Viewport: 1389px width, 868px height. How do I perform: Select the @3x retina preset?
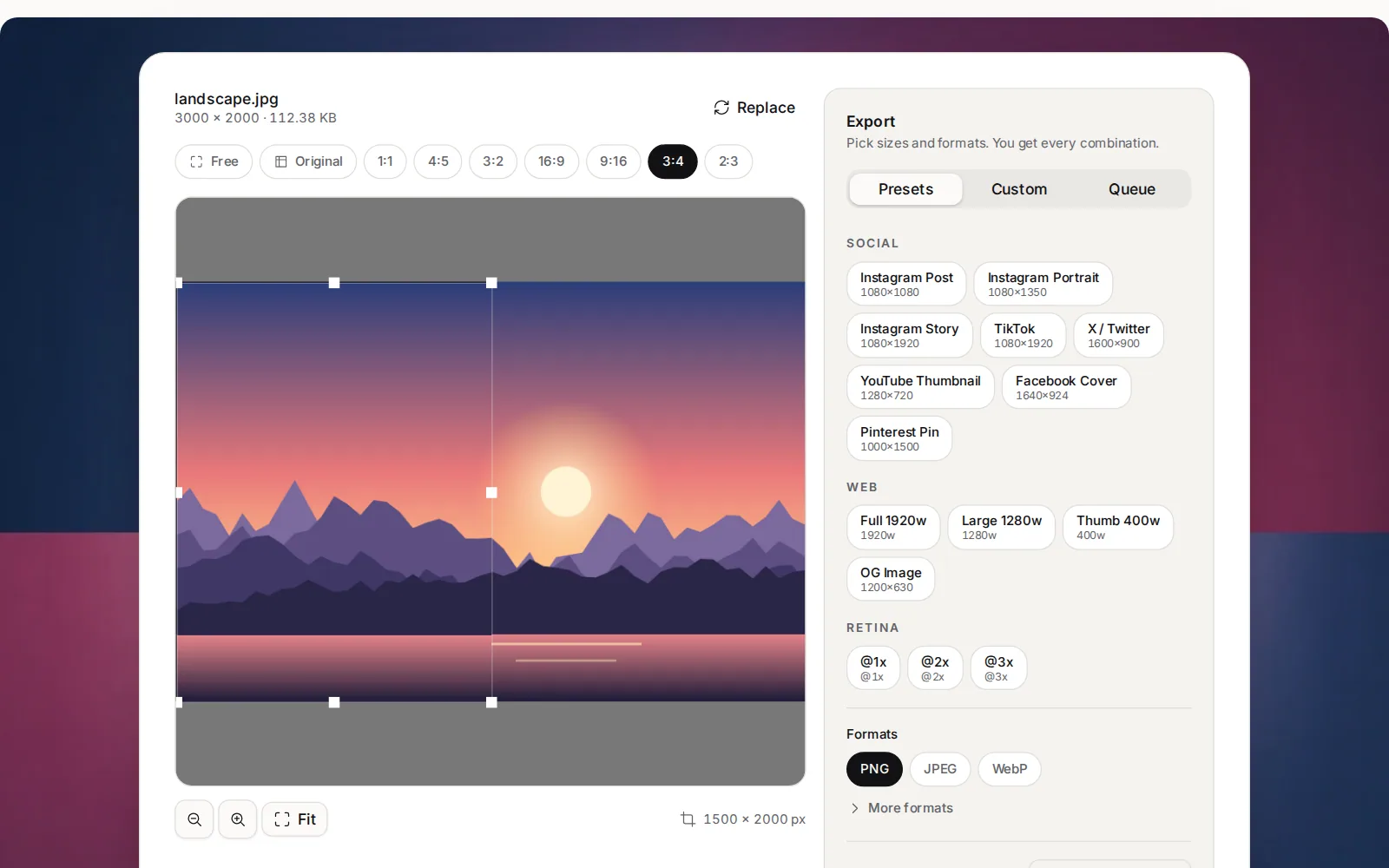point(998,668)
